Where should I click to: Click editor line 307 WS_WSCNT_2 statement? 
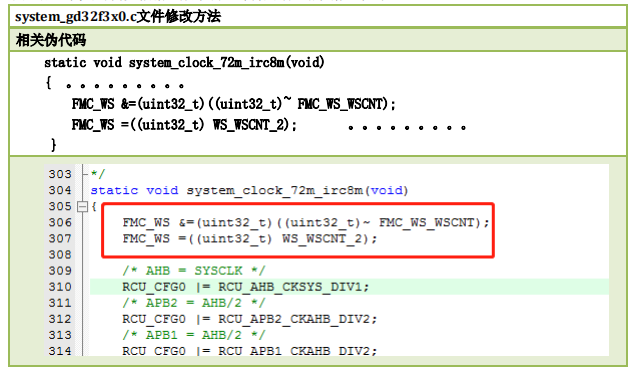pyautogui.click(x=250, y=239)
